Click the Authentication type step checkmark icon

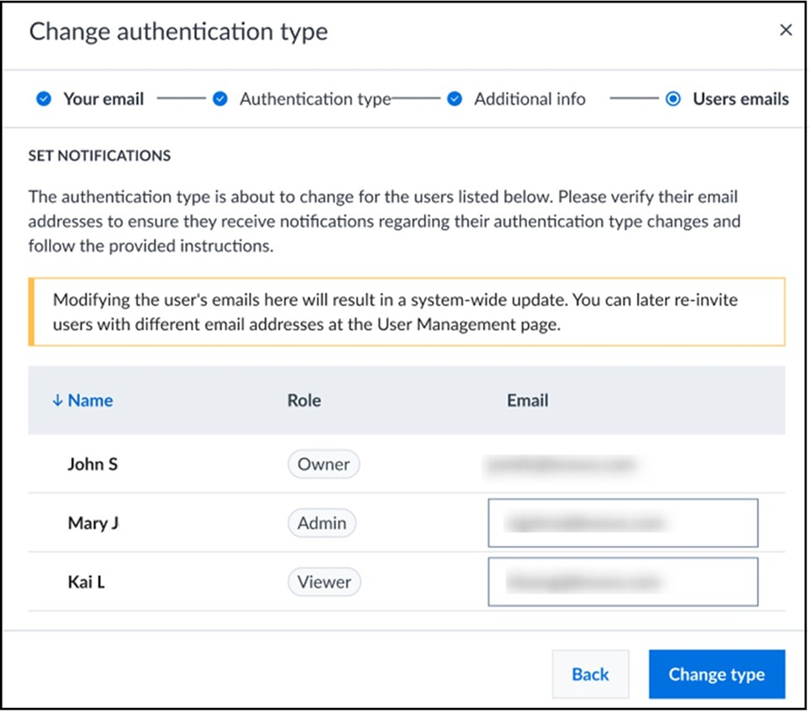pyautogui.click(x=220, y=99)
